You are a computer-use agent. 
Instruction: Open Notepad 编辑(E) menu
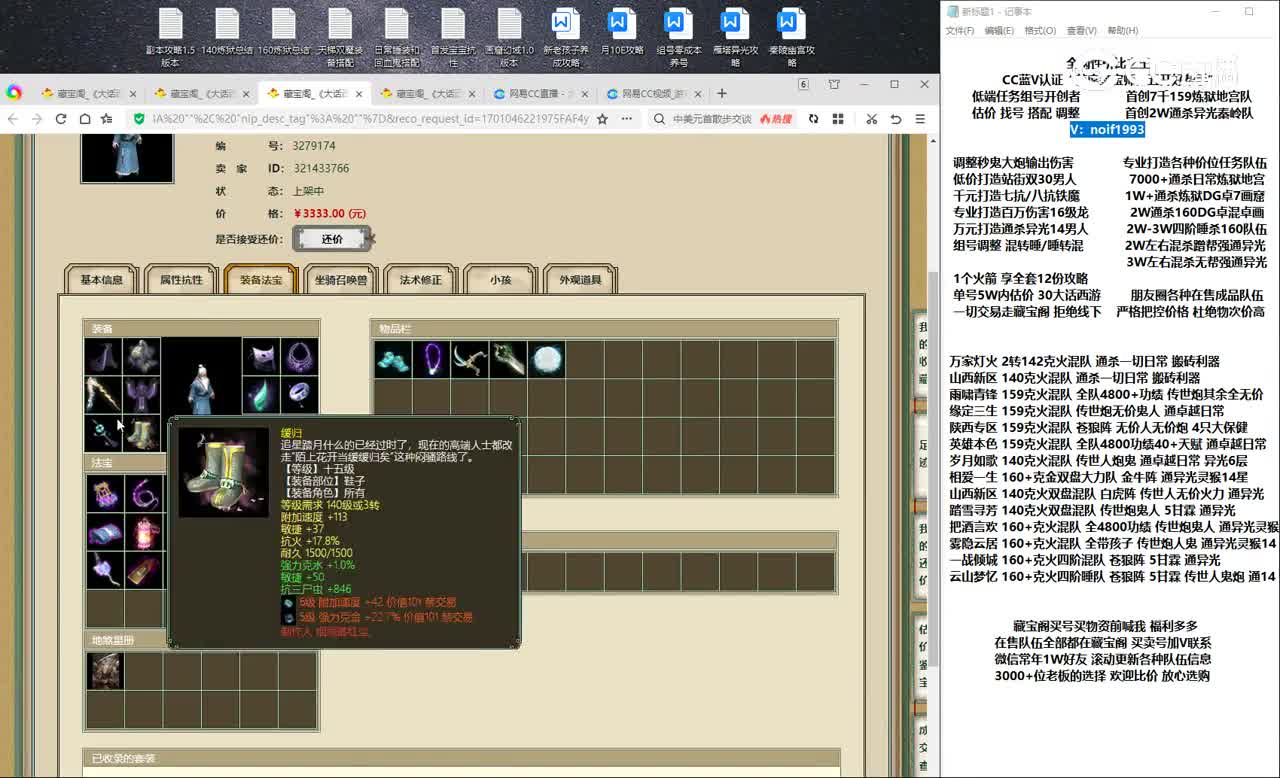point(999,31)
